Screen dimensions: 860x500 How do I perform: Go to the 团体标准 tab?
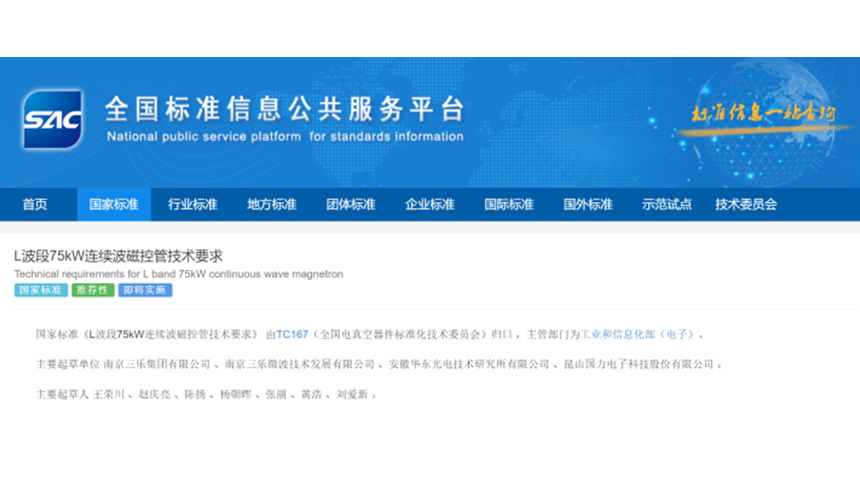pos(351,204)
